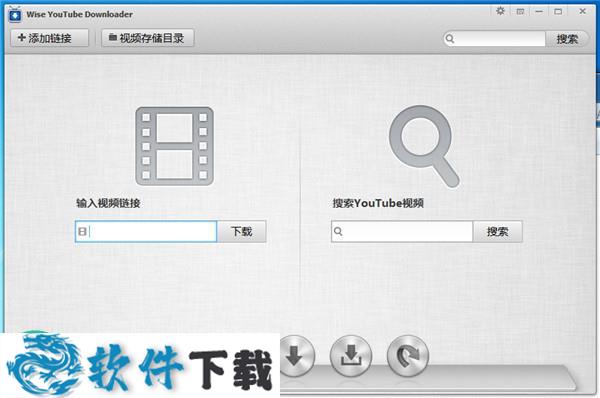
Task: Click the 添加链接 button
Action: coord(49,38)
